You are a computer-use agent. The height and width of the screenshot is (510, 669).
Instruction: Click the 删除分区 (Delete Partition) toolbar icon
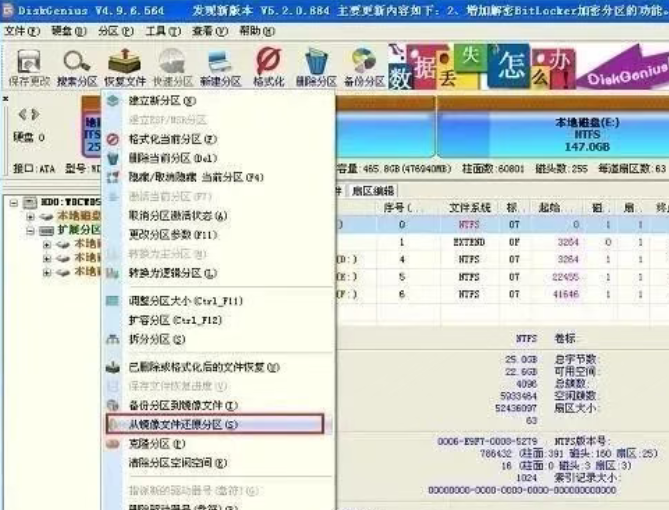click(x=316, y=67)
